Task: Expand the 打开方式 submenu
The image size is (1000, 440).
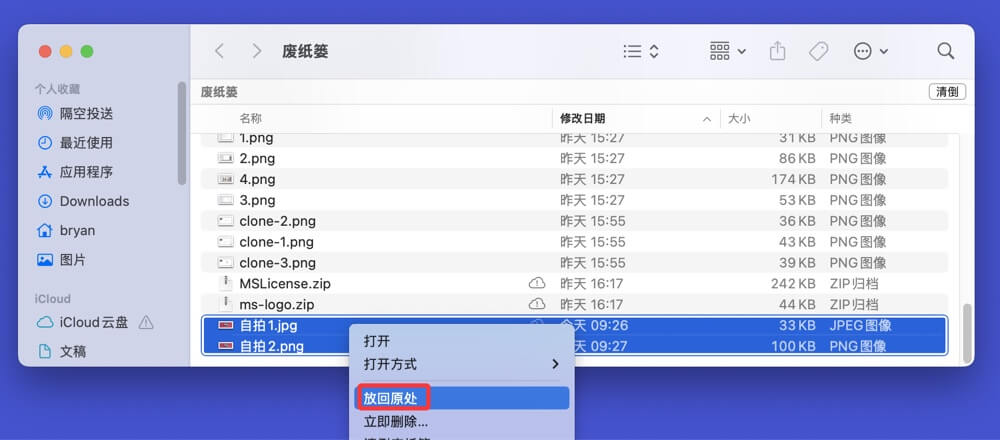Action: pyautogui.click(x=461, y=364)
